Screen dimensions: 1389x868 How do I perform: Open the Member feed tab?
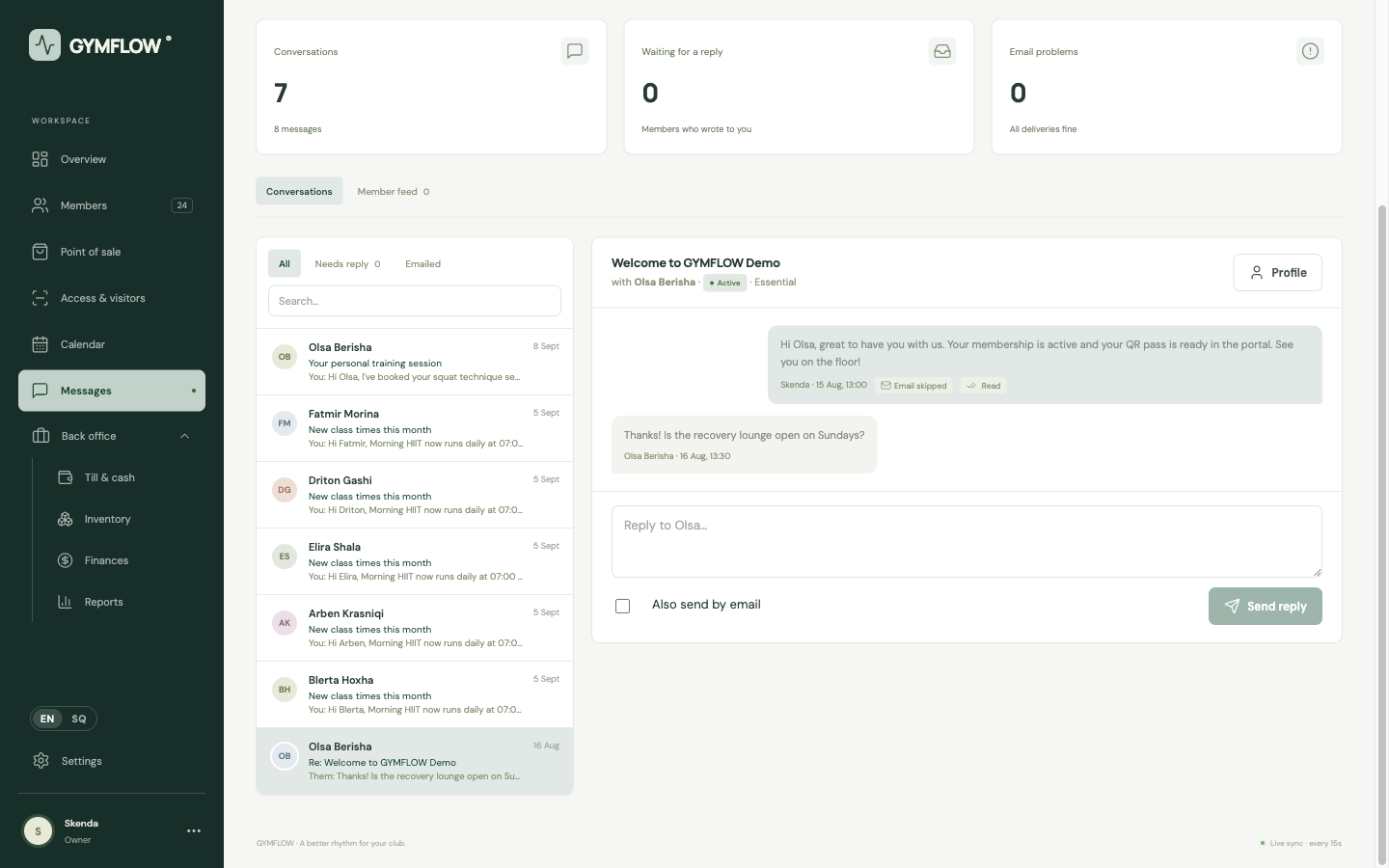coord(394,191)
